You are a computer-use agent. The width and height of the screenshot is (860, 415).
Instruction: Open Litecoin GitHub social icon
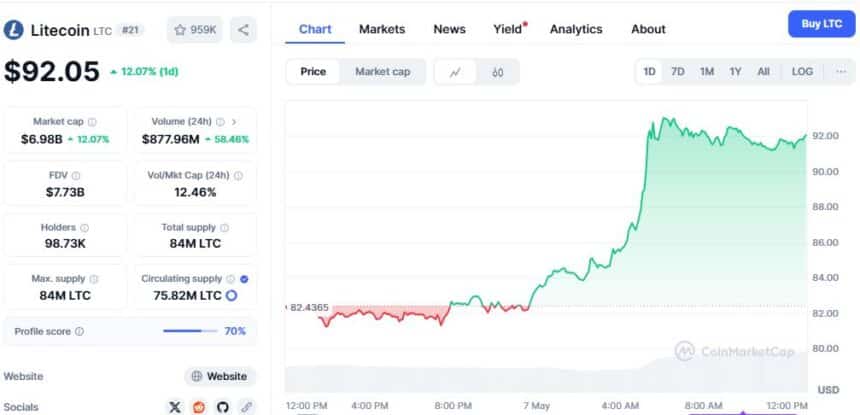tap(222, 407)
